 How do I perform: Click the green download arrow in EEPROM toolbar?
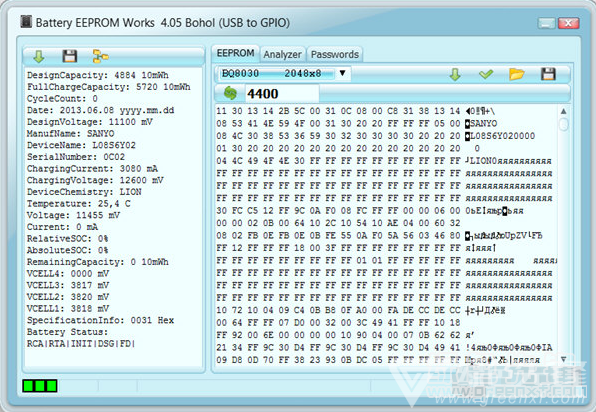click(x=455, y=74)
